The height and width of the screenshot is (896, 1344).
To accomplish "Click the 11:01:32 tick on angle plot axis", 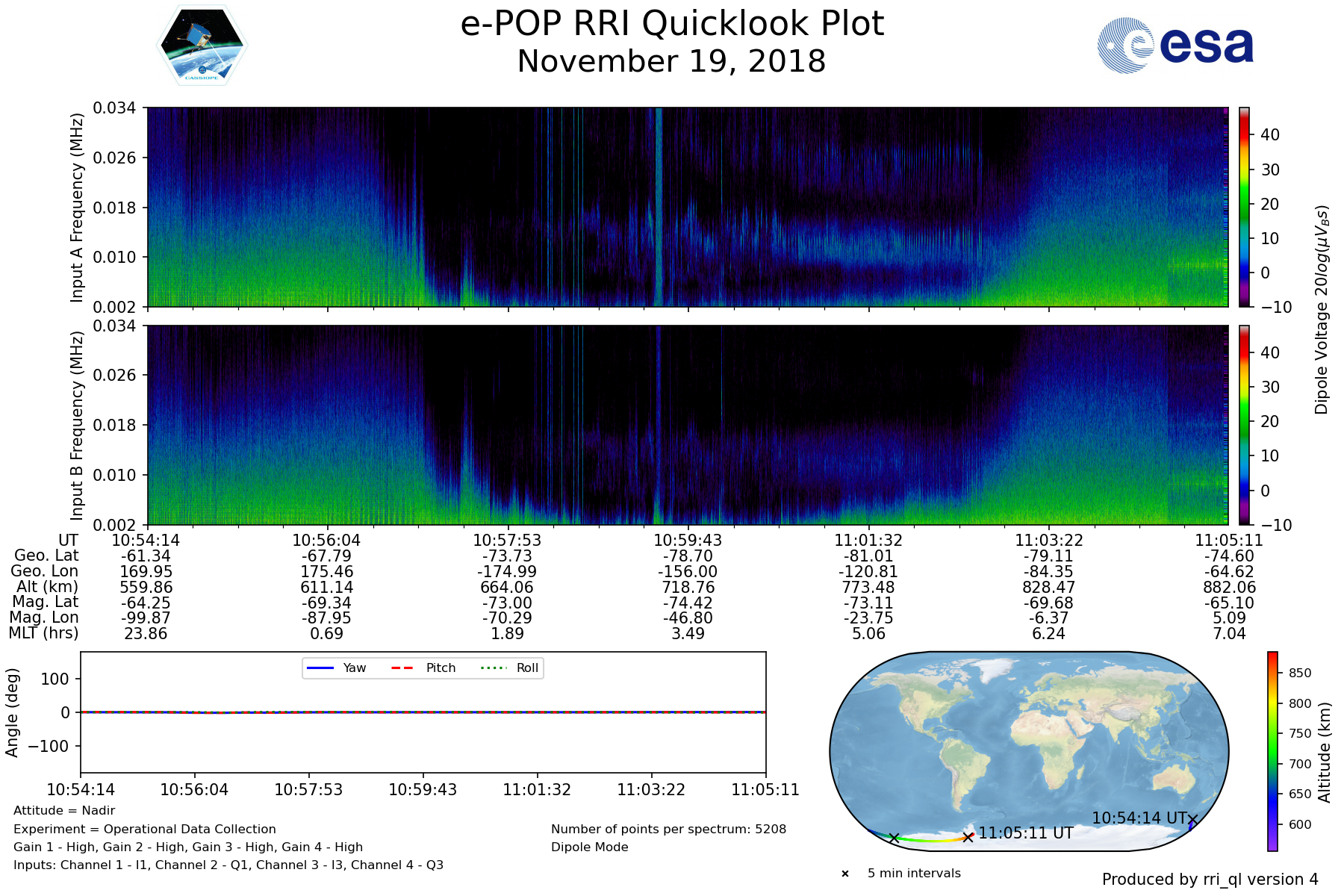I will coord(537,790).
